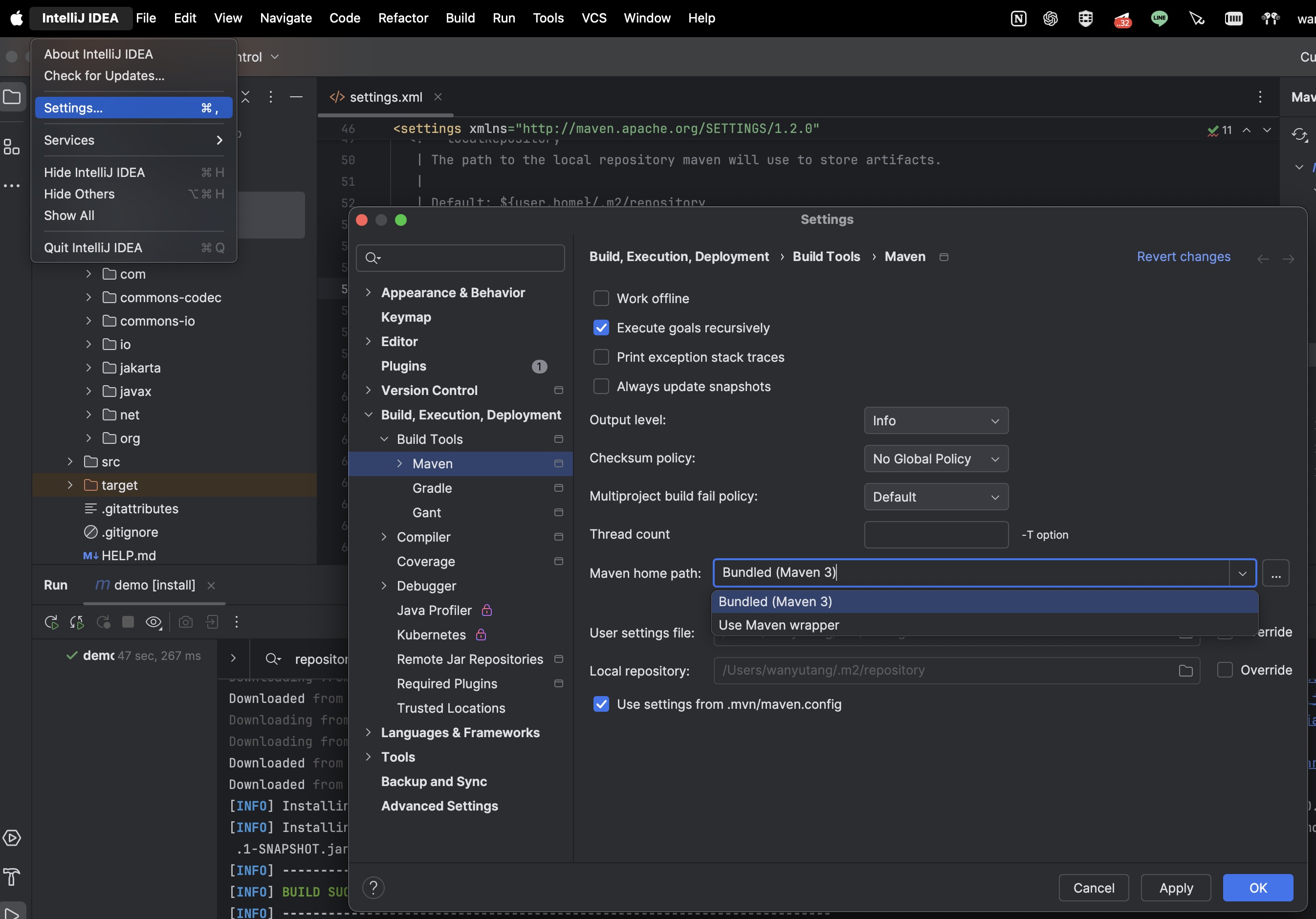1316x919 pixels.
Task: Click Maven home path dropdown arrow
Action: click(1243, 573)
